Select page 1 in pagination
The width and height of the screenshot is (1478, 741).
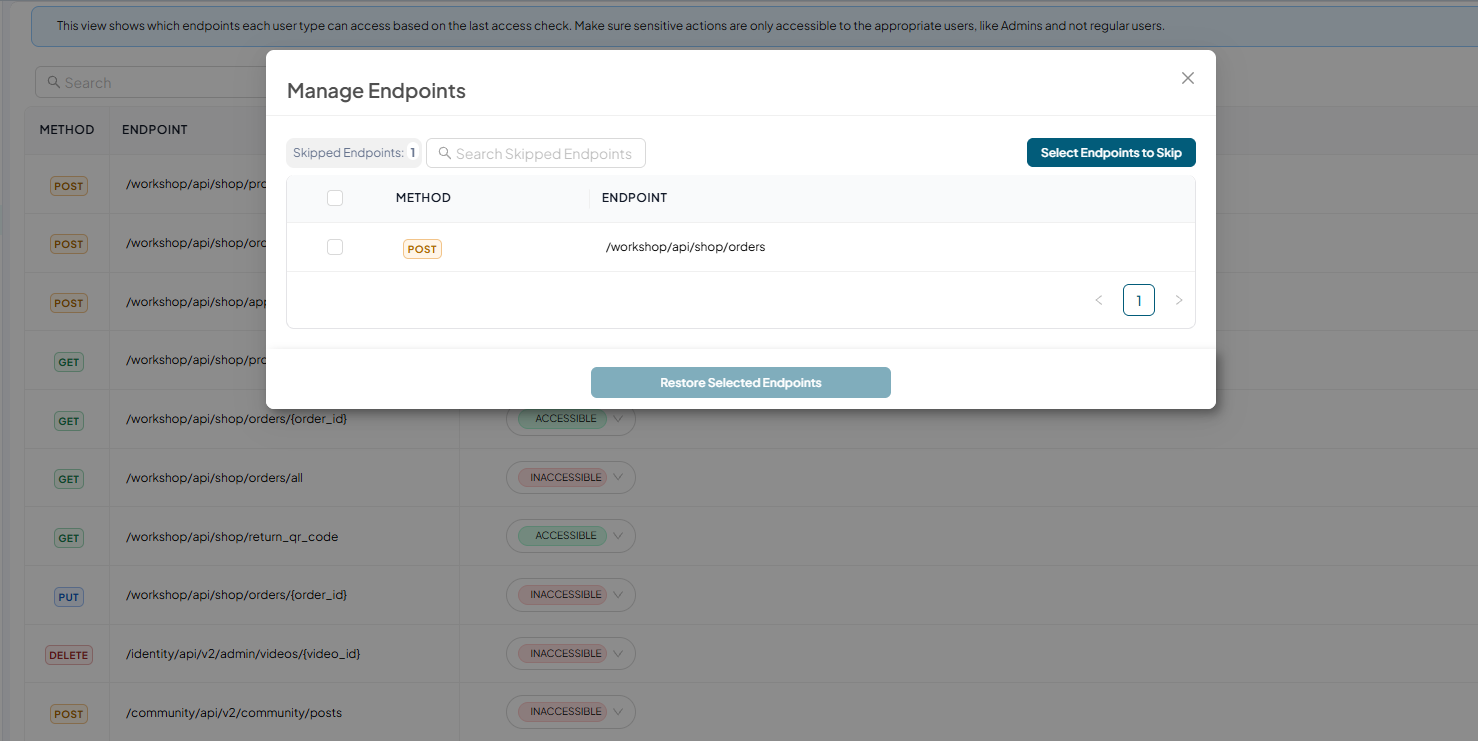(1139, 300)
